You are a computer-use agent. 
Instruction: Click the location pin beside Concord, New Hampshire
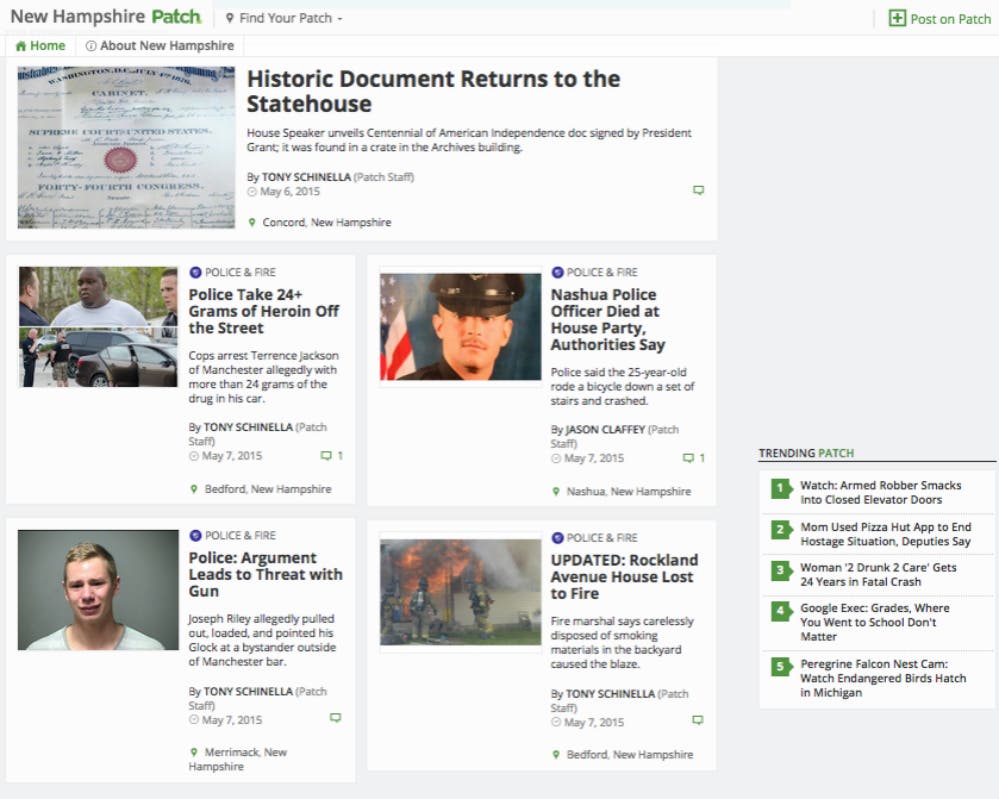252,222
